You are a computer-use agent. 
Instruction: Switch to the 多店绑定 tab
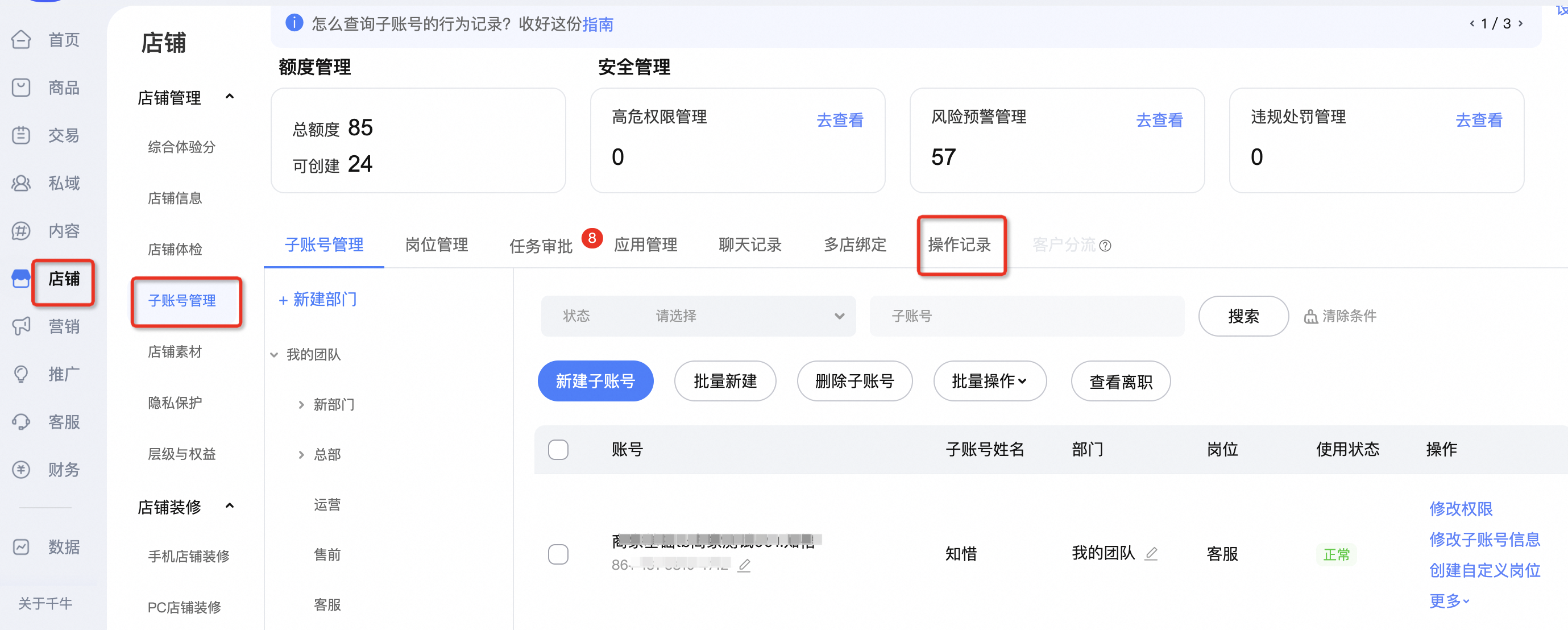click(x=854, y=244)
